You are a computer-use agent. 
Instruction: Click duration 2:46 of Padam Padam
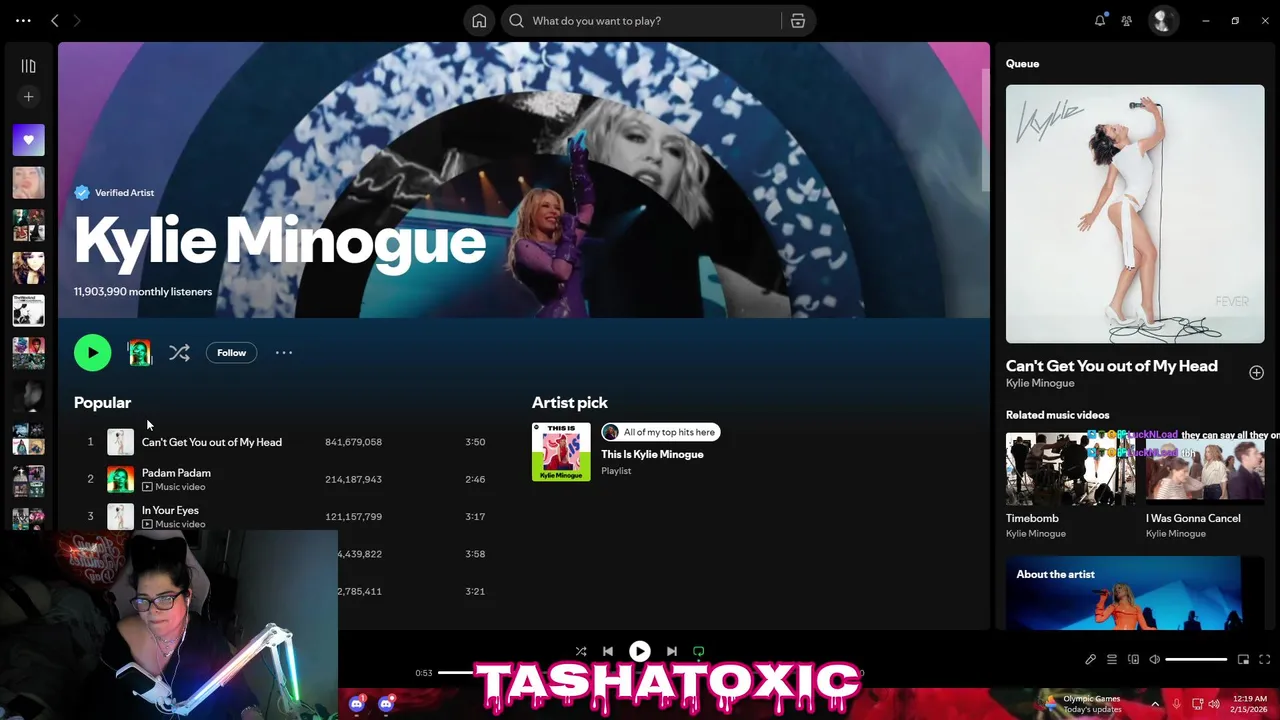point(475,479)
